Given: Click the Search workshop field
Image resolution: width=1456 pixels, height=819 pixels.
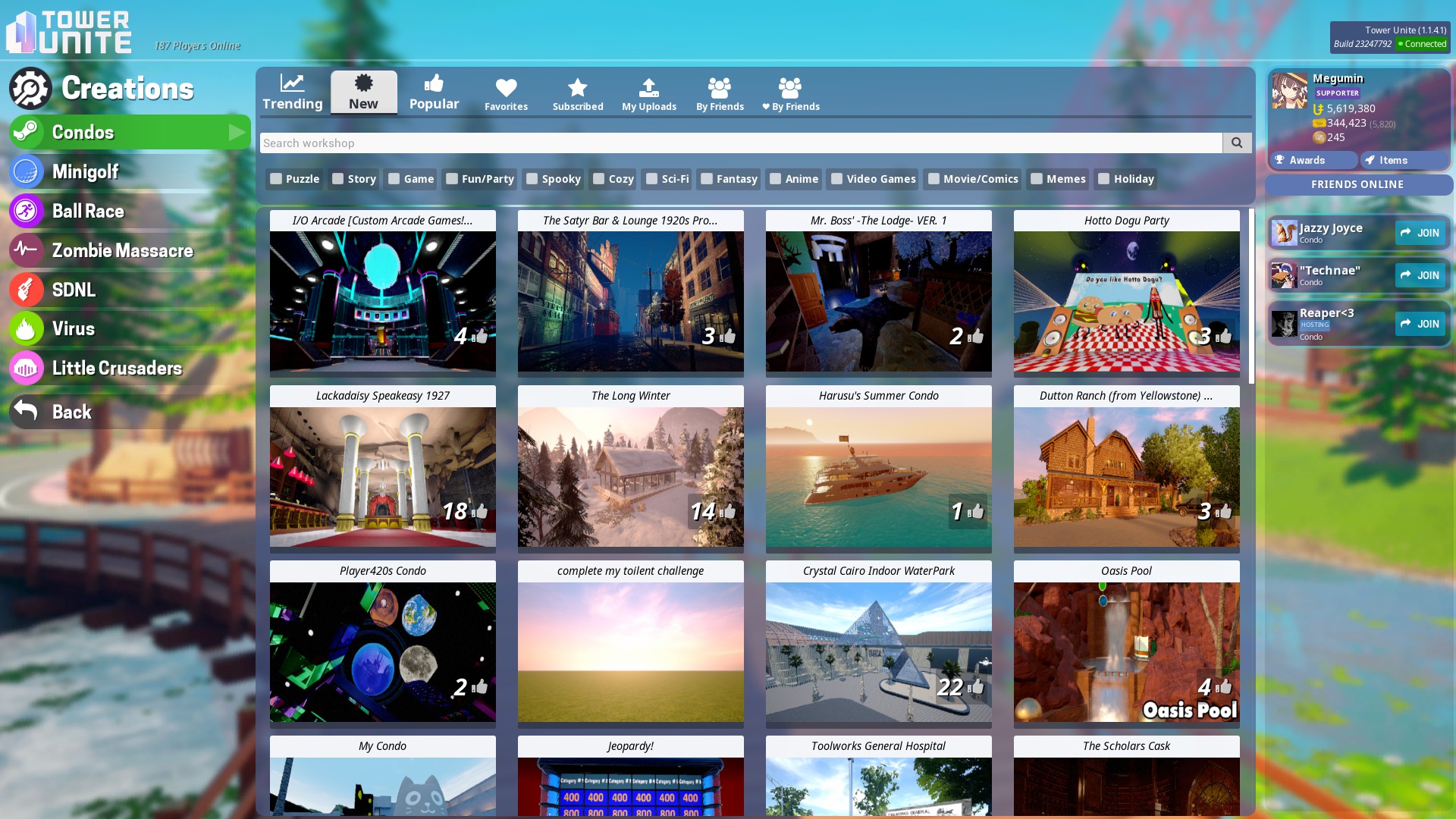Looking at the screenshot, I should point(741,143).
